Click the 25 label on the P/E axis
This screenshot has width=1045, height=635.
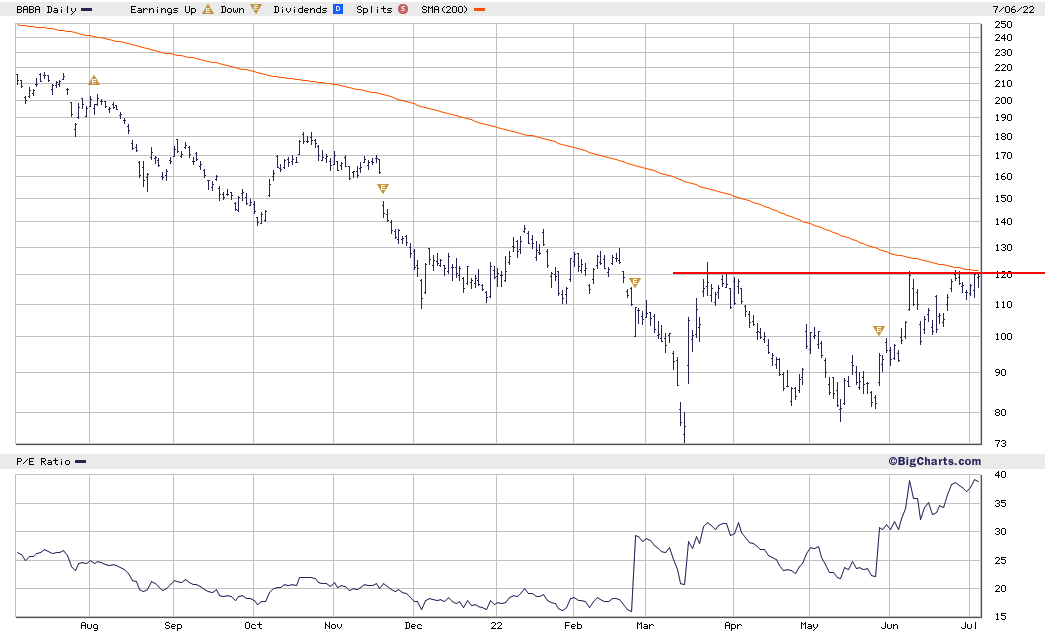pyautogui.click(x=1000, y=560)
